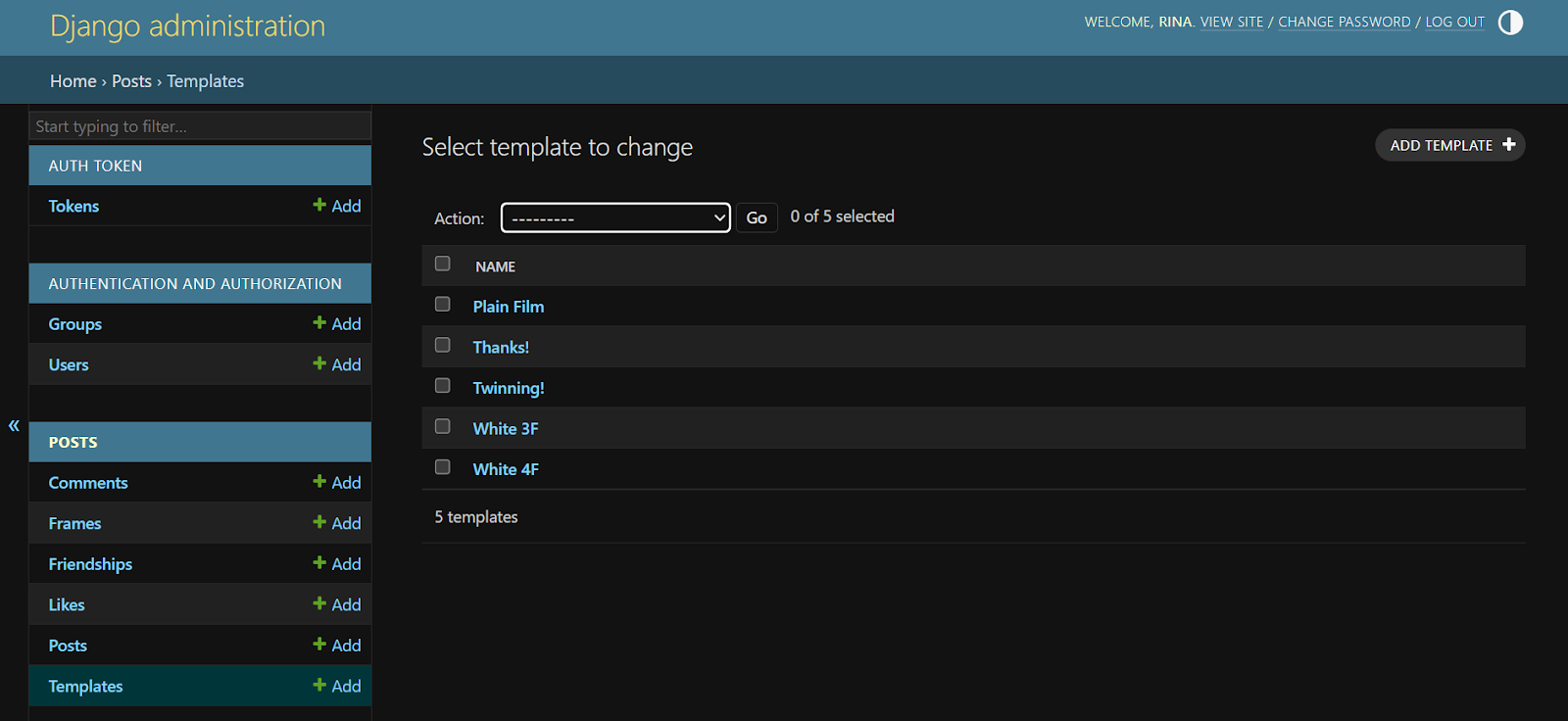Sort by the NAME column header
Viewport: 1568px width, 721px height.
click(495, 266)
